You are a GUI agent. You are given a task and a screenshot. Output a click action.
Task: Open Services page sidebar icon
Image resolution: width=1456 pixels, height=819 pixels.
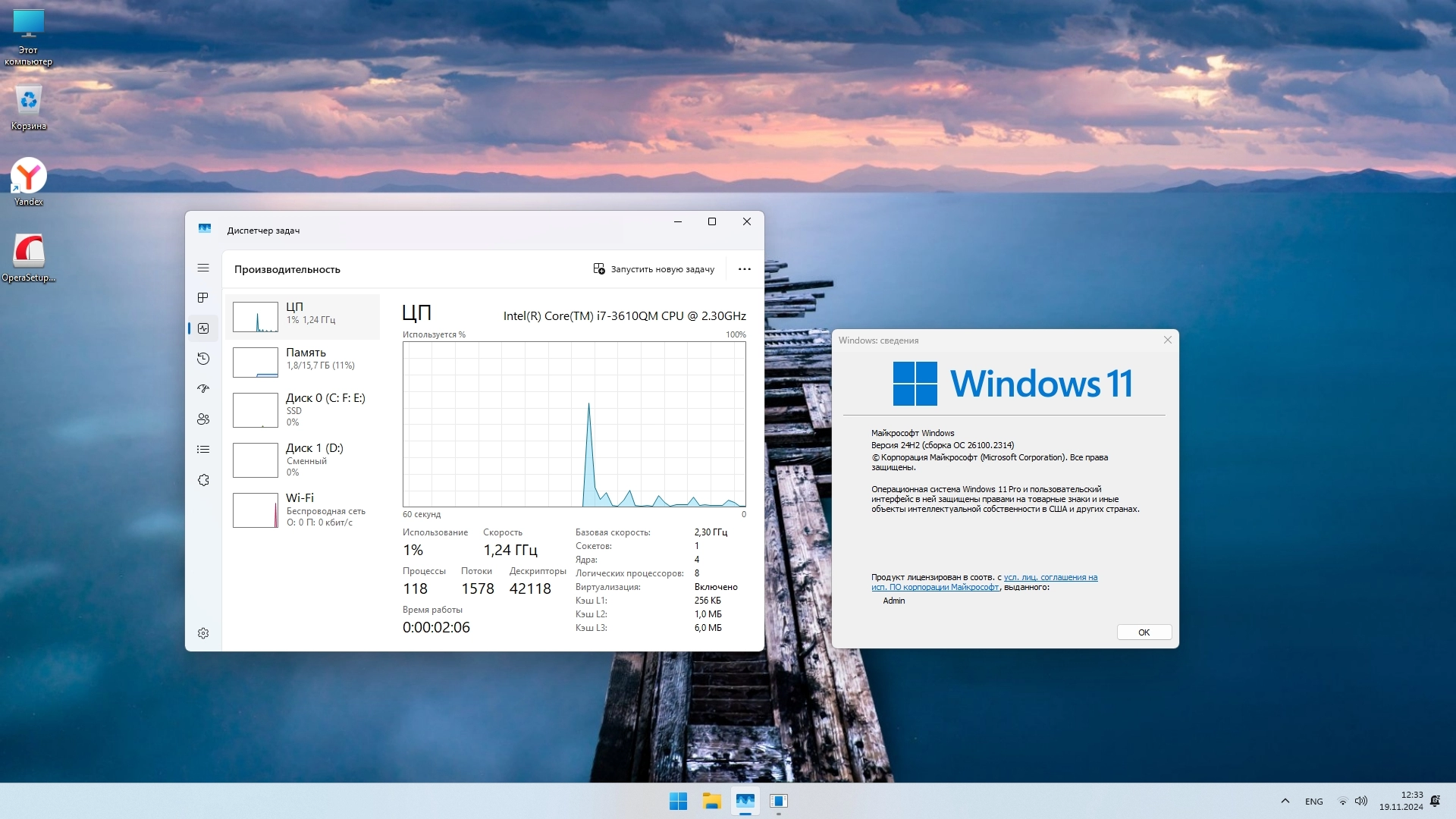click(203, 480)
